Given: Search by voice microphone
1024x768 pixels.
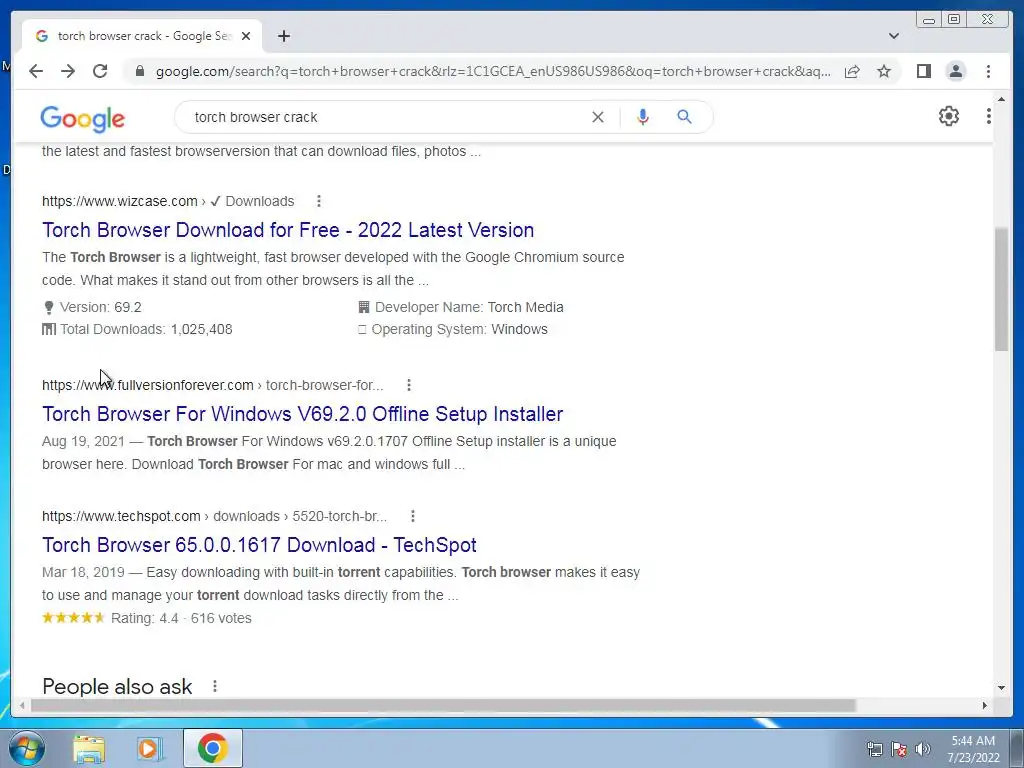Looking at the screenshot, I should [643, 117].
